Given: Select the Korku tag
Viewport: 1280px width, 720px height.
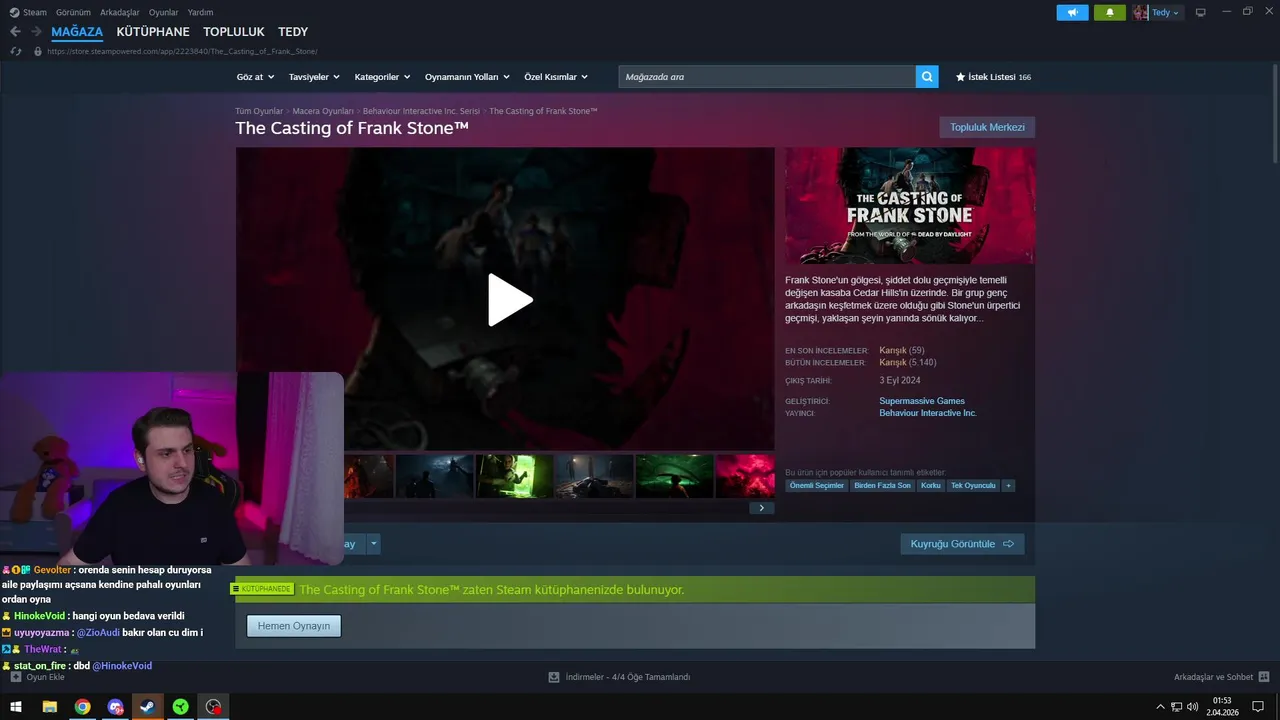Looking at the screenshot, I should pyautogui.click(x=931, y=485).
